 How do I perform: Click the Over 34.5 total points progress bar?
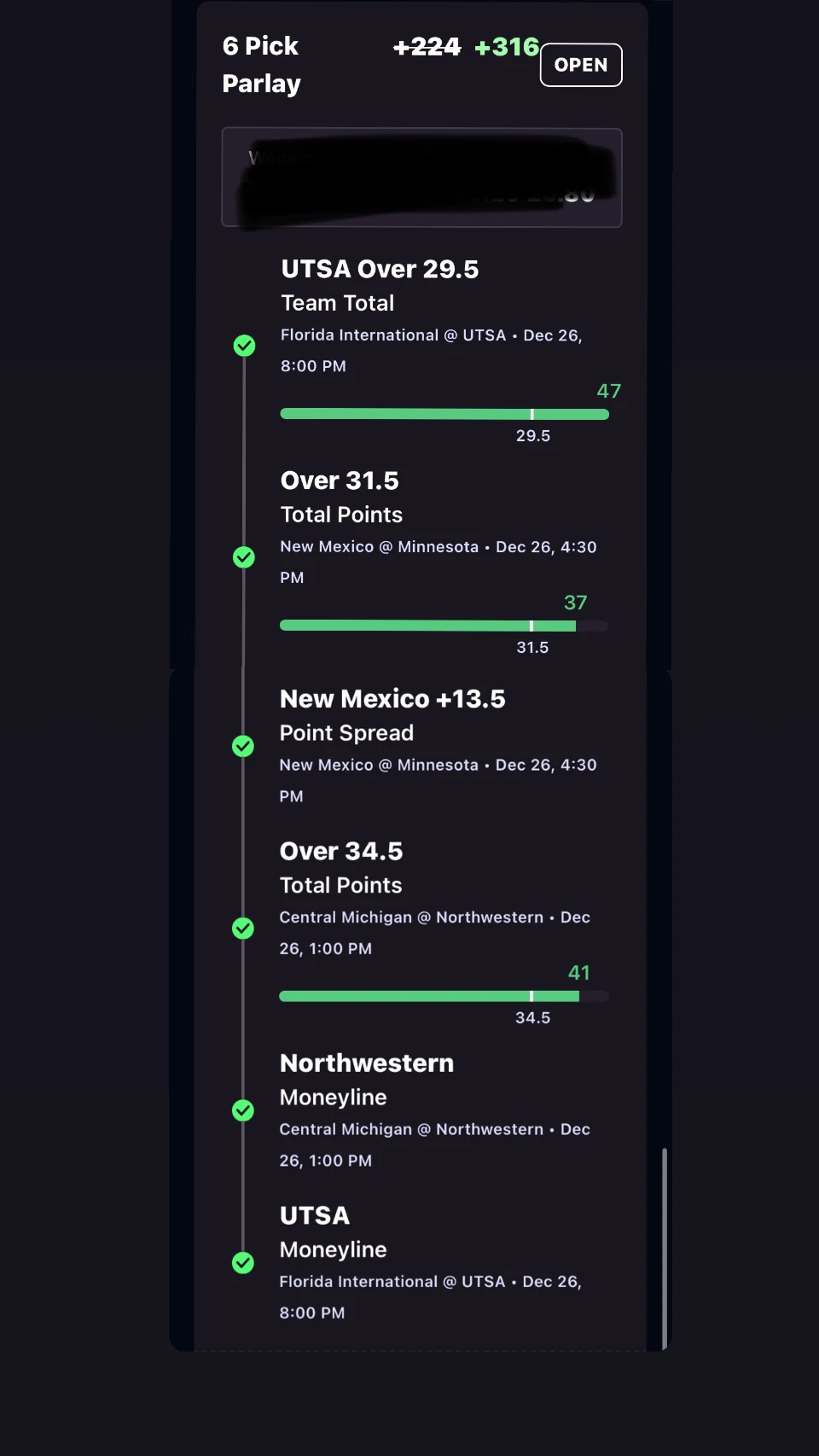444,996
